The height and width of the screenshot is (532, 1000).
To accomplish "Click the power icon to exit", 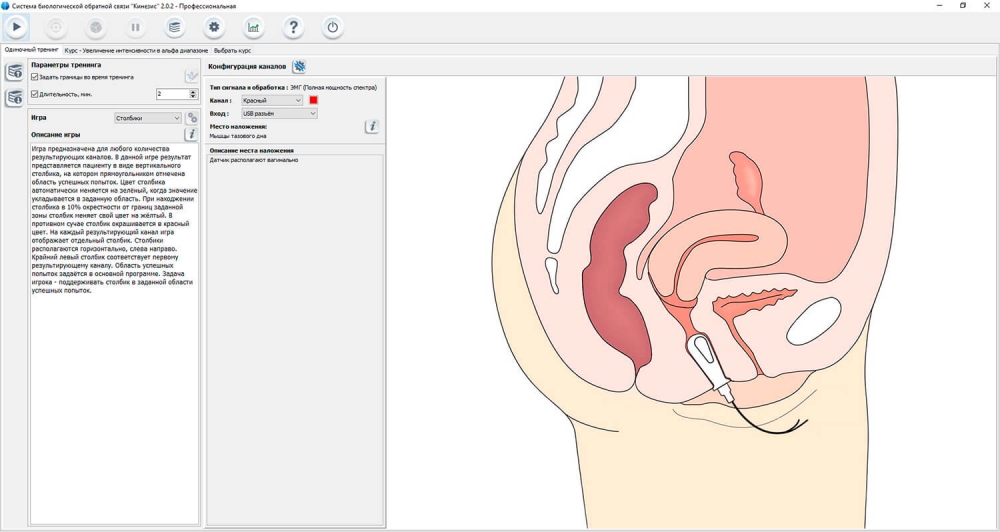I will point(332,27).
